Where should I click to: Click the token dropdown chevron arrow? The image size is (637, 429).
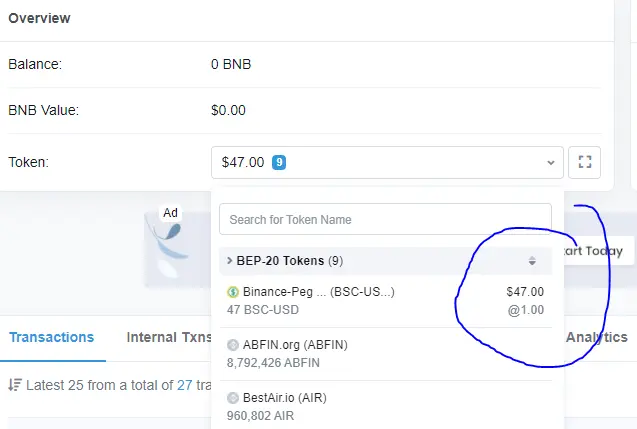pyautogui.click(x=551, y=163)
